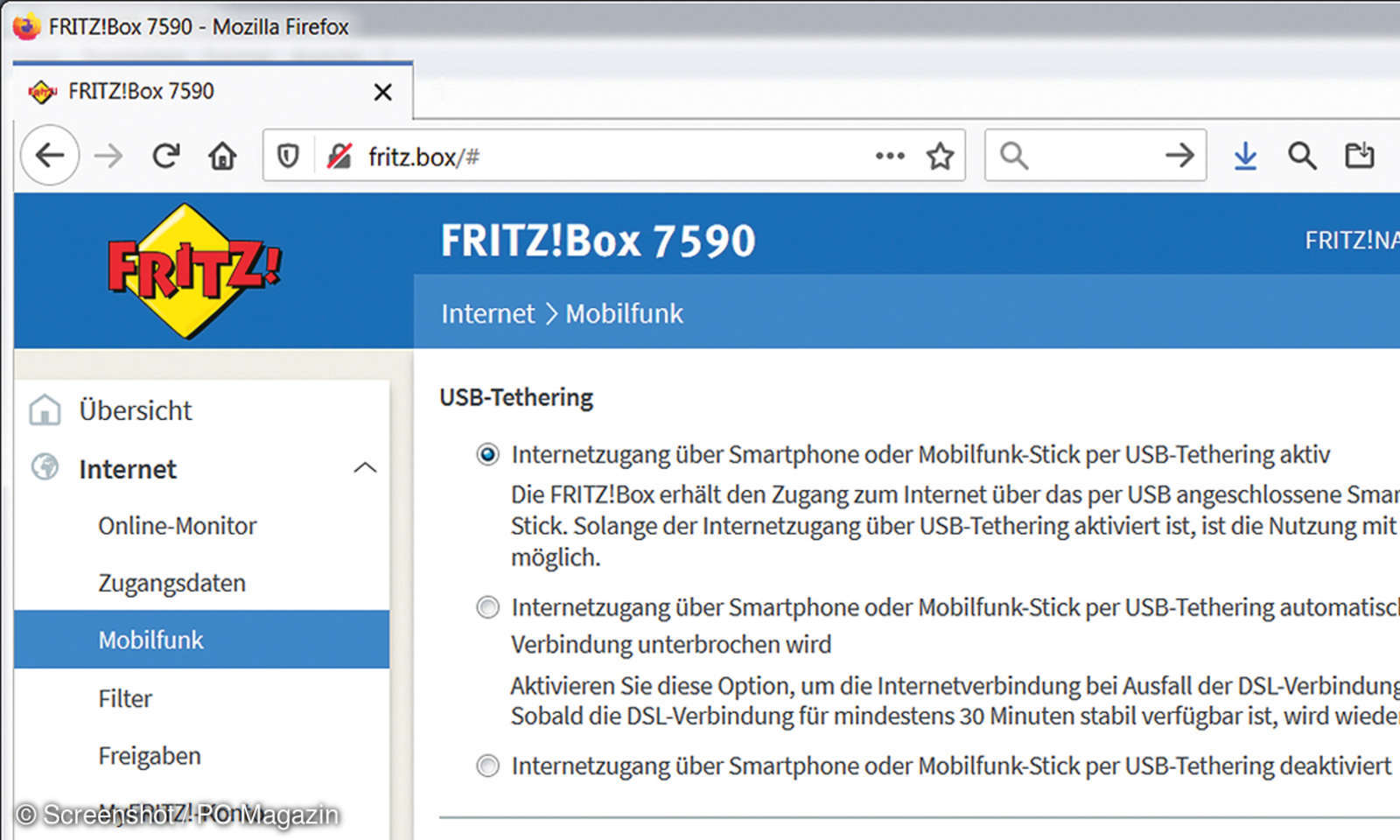1400x840 pixels.
Task: Select USB-Tethering deaktiviert option
Action: pos(486,765)
